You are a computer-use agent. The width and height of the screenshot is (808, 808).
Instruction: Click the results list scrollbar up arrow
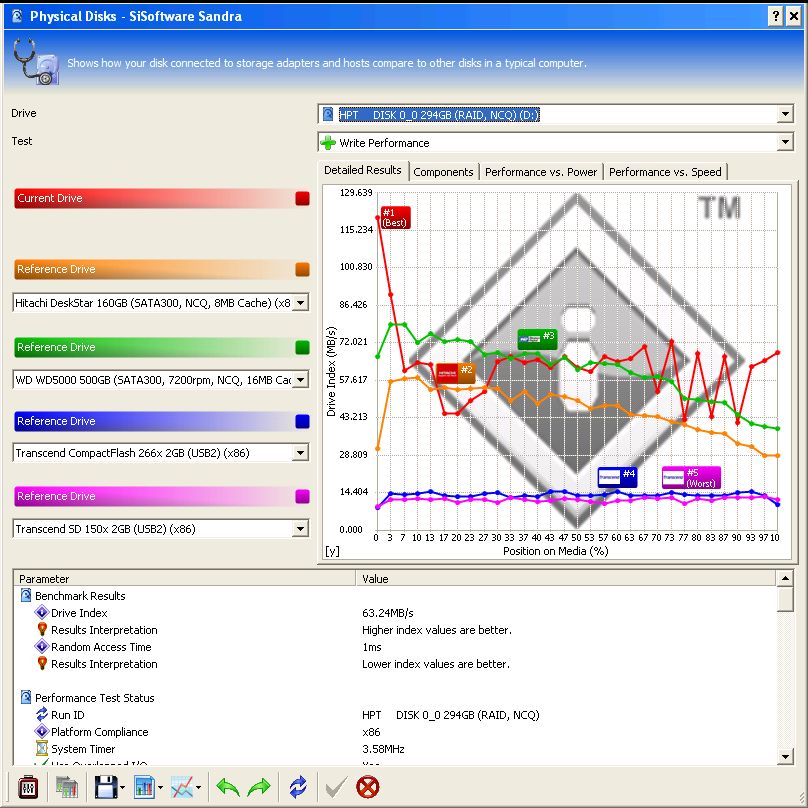(x=785, y=578)
